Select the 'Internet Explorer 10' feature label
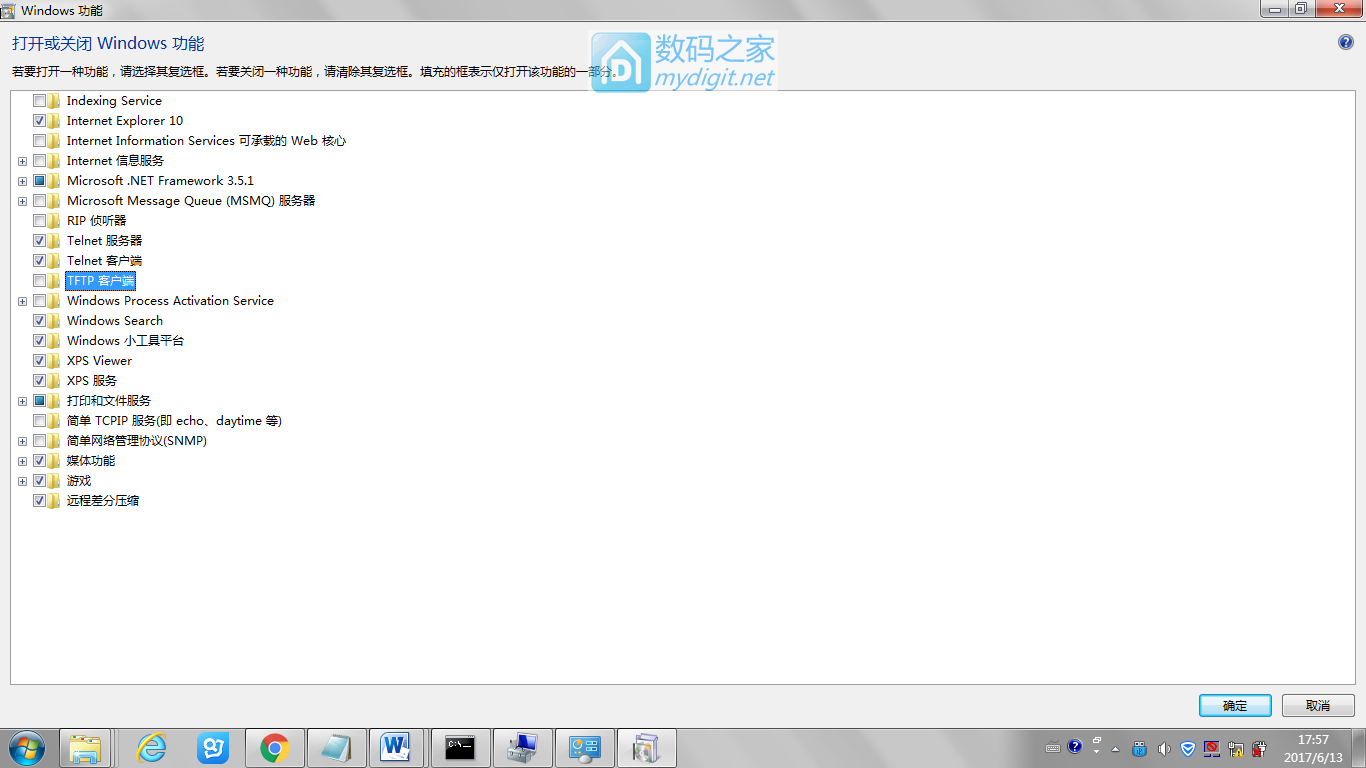The height and width of the screenshot is (768, 1366). 125,121
